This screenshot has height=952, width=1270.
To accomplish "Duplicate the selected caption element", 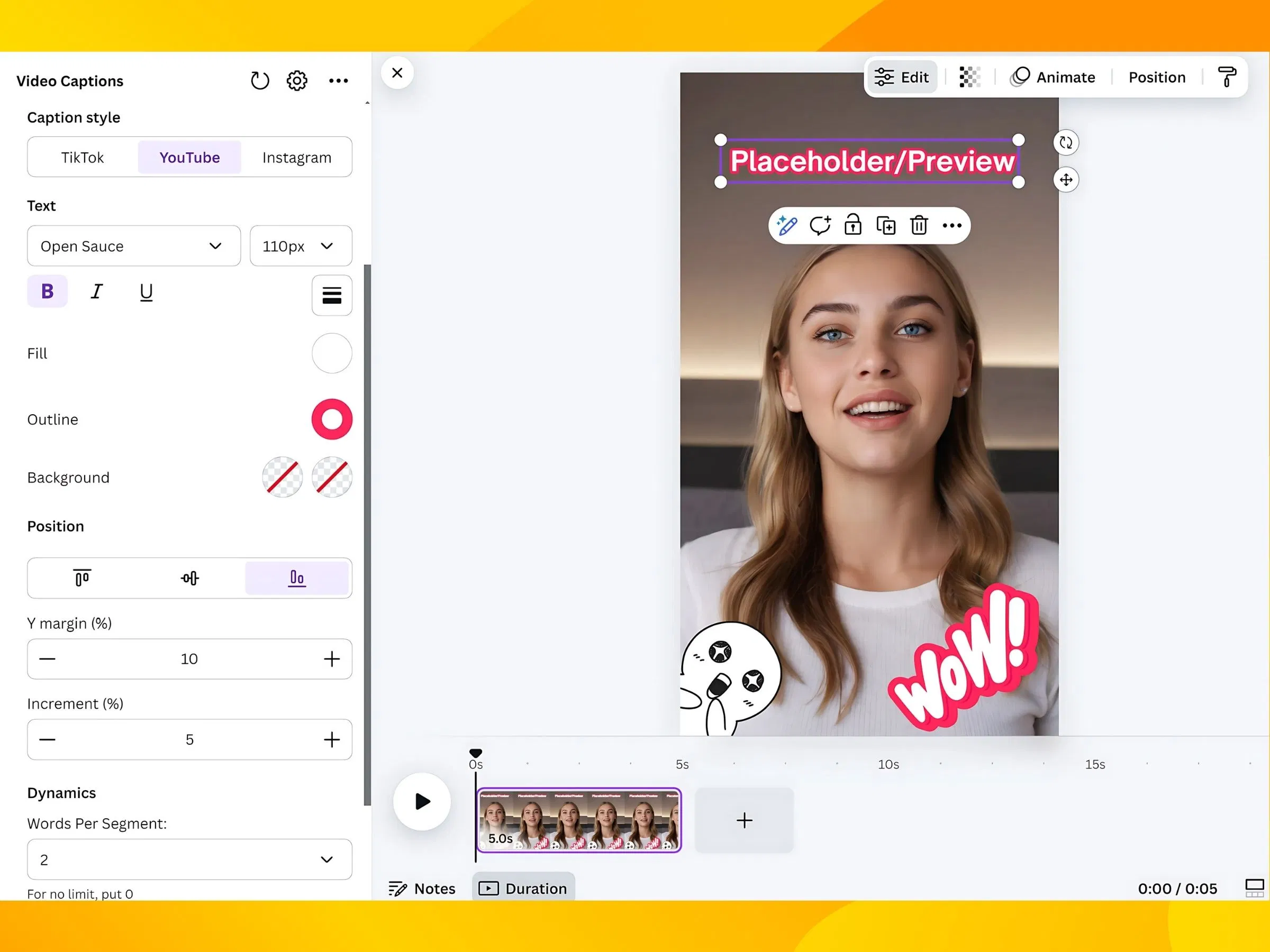I will tap(886, 225).
